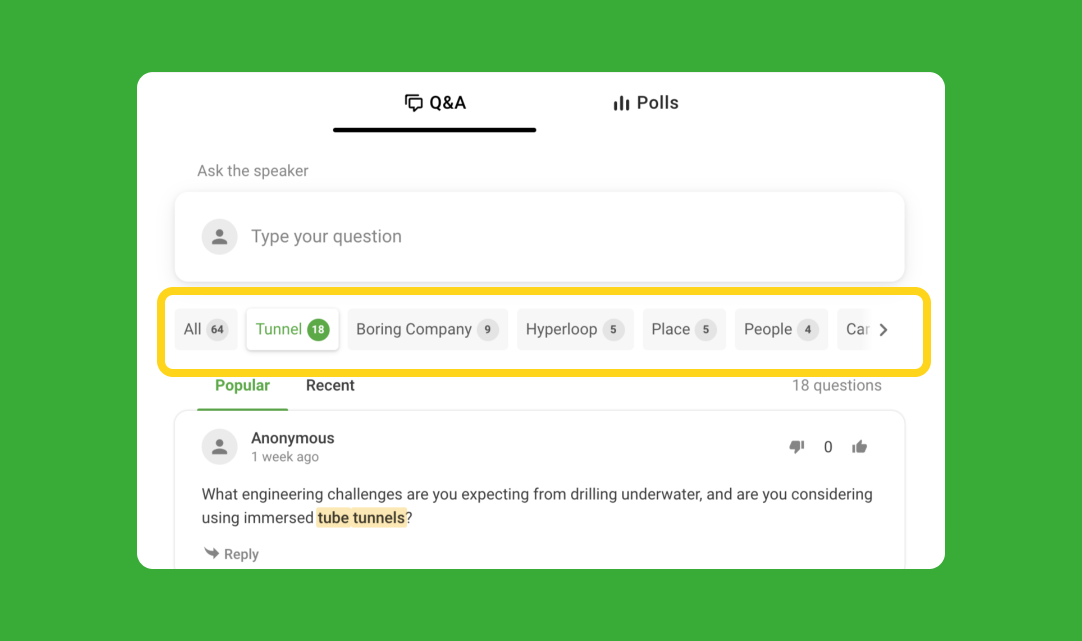Open the Popular questions tab
The image size is (1082, 641).
(x=242, y=386)
